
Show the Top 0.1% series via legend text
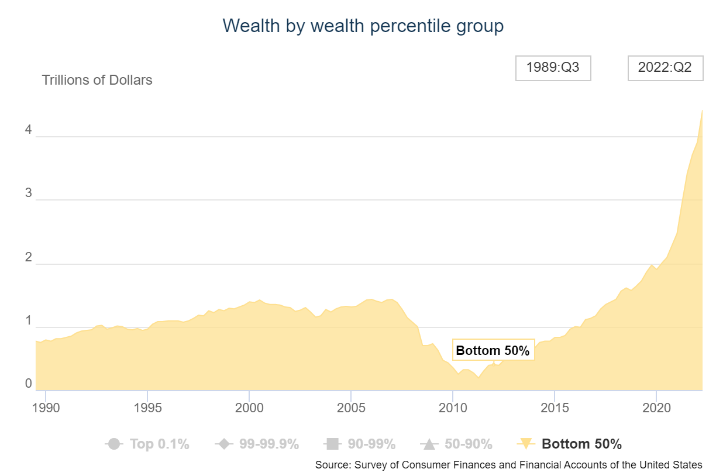click(x=160, y=444)
